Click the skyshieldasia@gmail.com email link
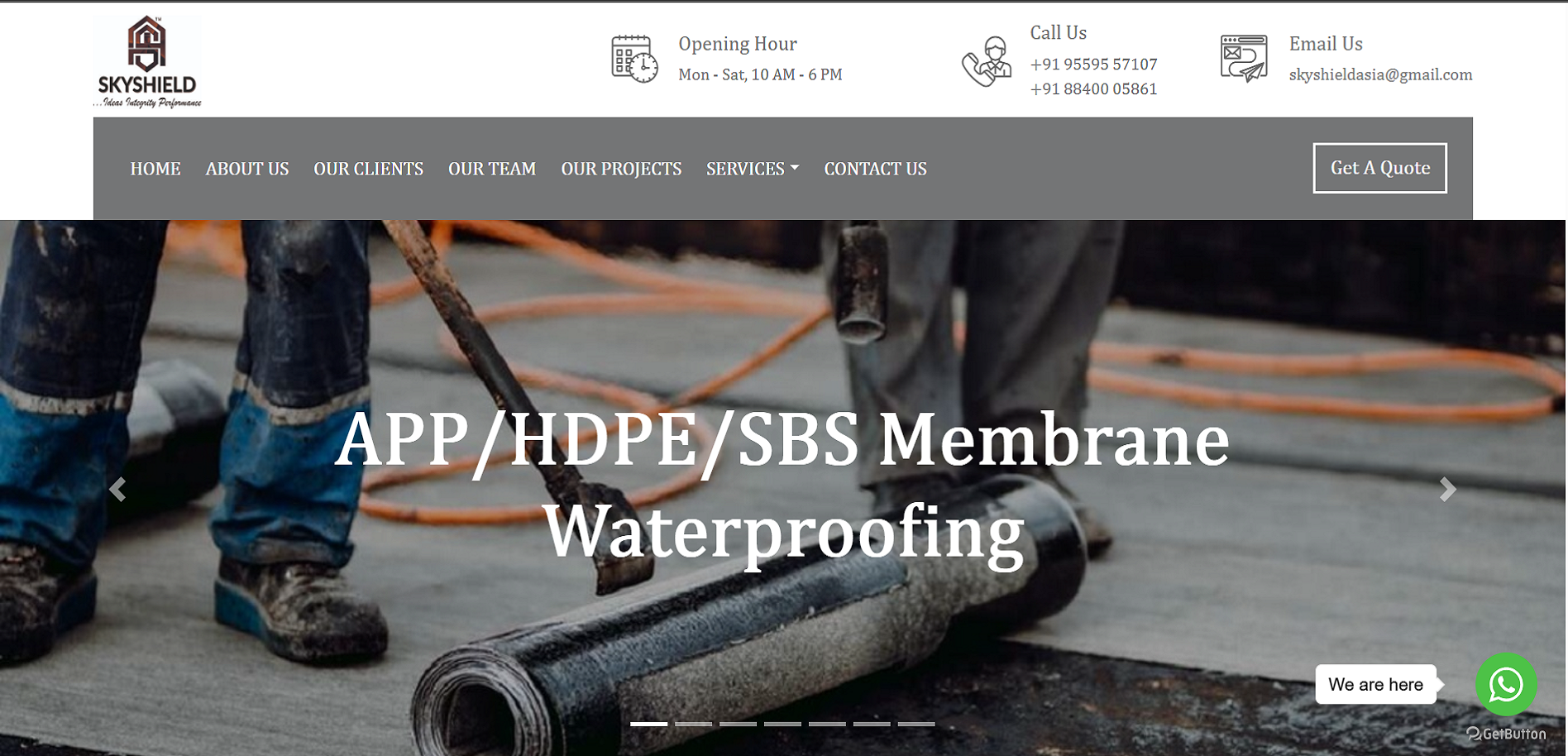Image resolution: width=1568 pixels, height=756 pixels. tap(1380, 74)
